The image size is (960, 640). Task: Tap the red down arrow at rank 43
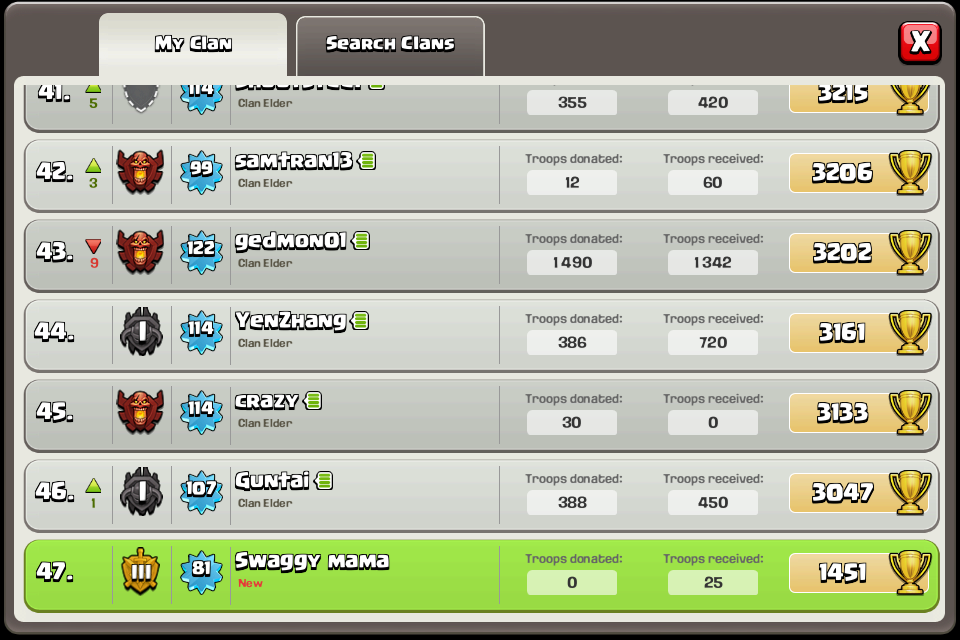coord(94,246)
